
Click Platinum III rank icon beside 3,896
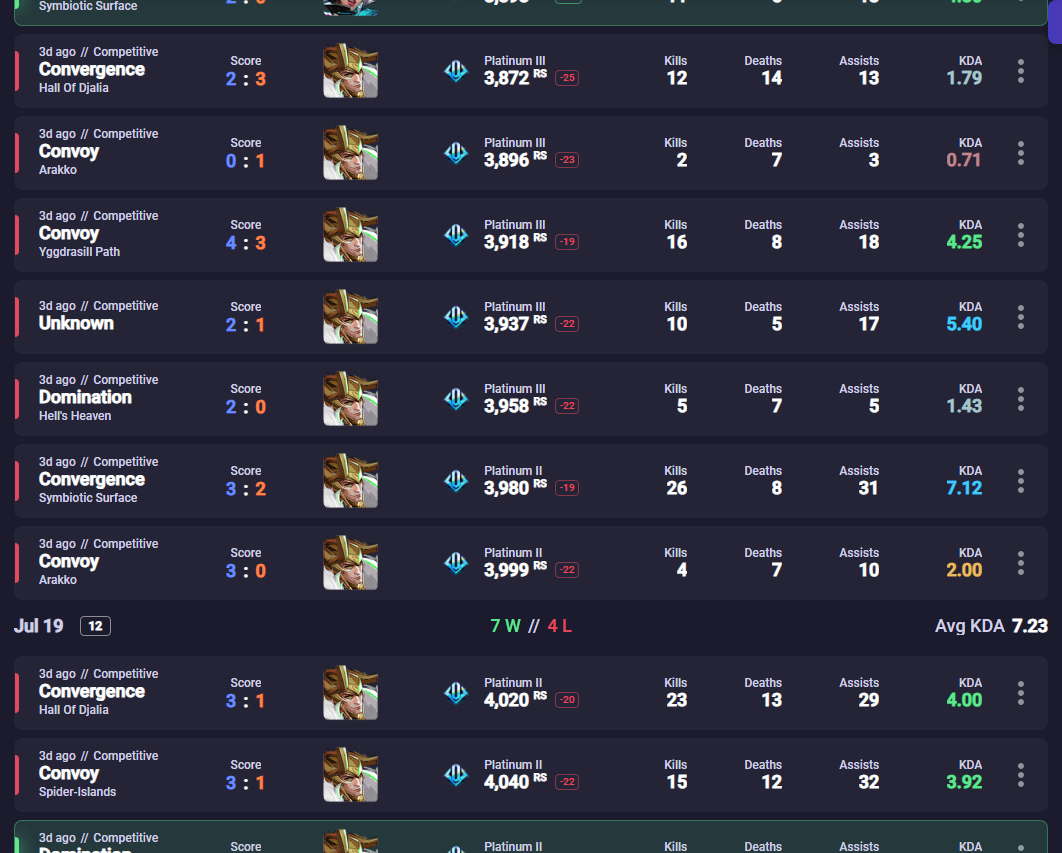click(456, 153)
